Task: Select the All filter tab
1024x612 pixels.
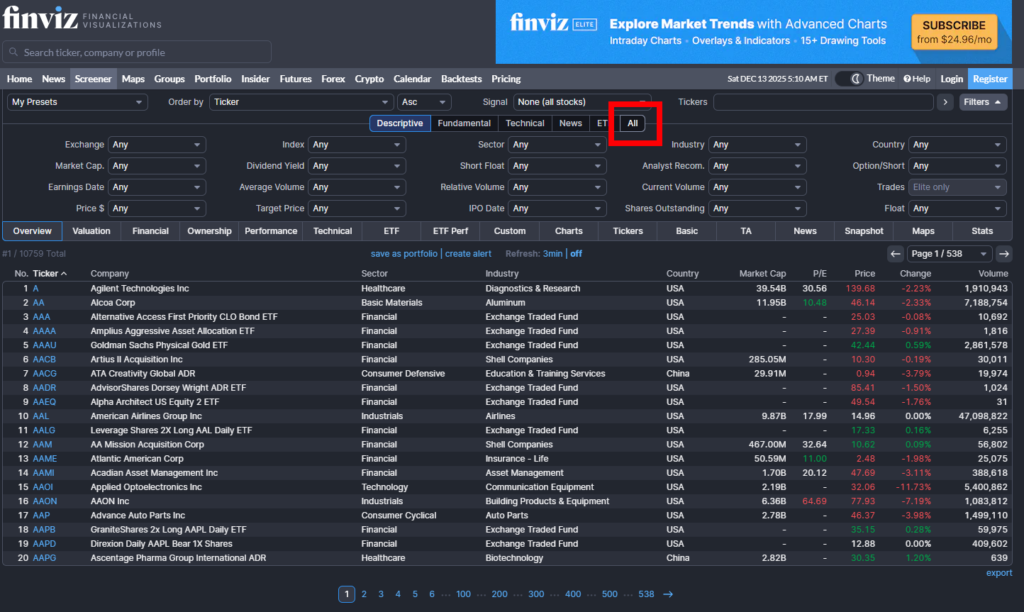Action: pos(632,123)
